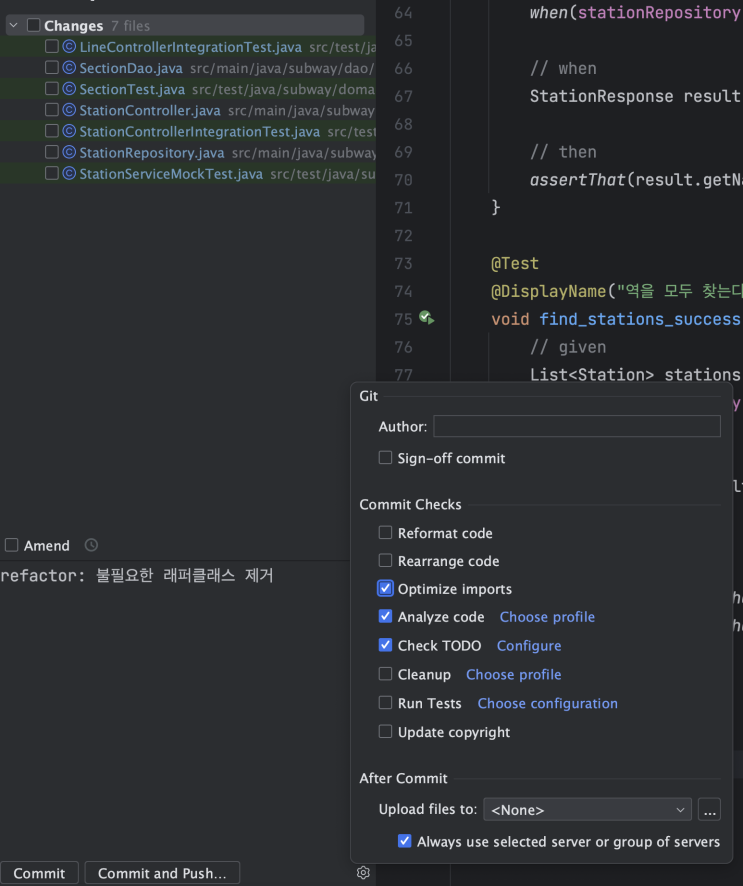Click the @Test annotation in editor
This screenshot has height=886, width=743.
pyautogui.click(x=515, y=263)
